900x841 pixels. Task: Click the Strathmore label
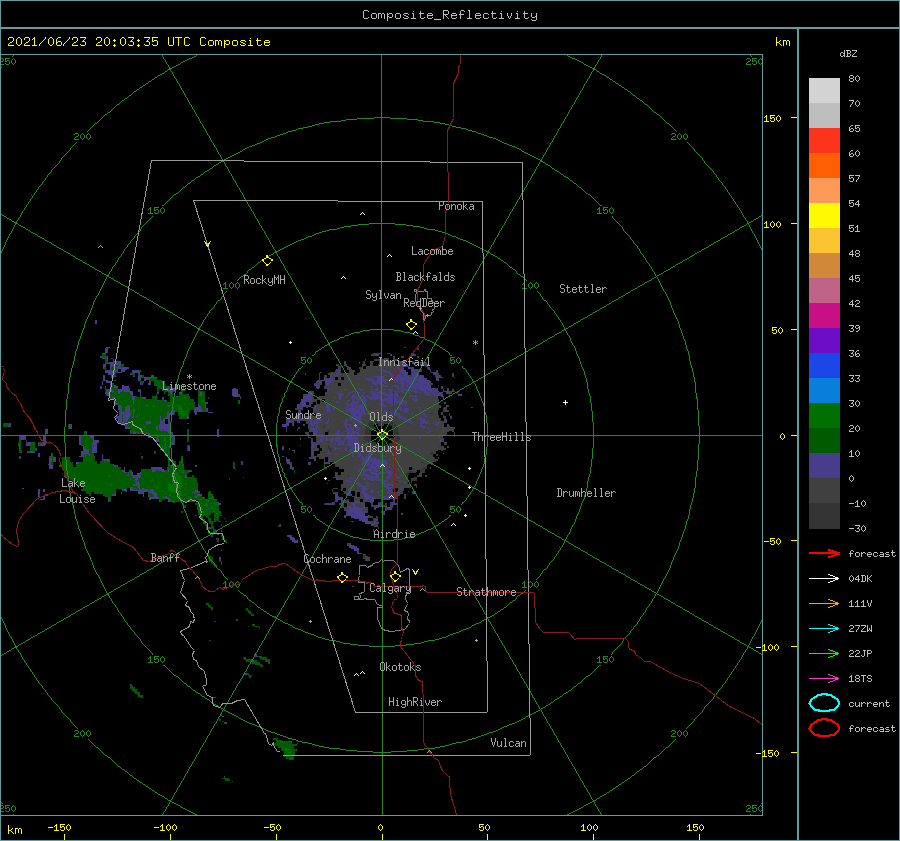(x=487, y=592)
